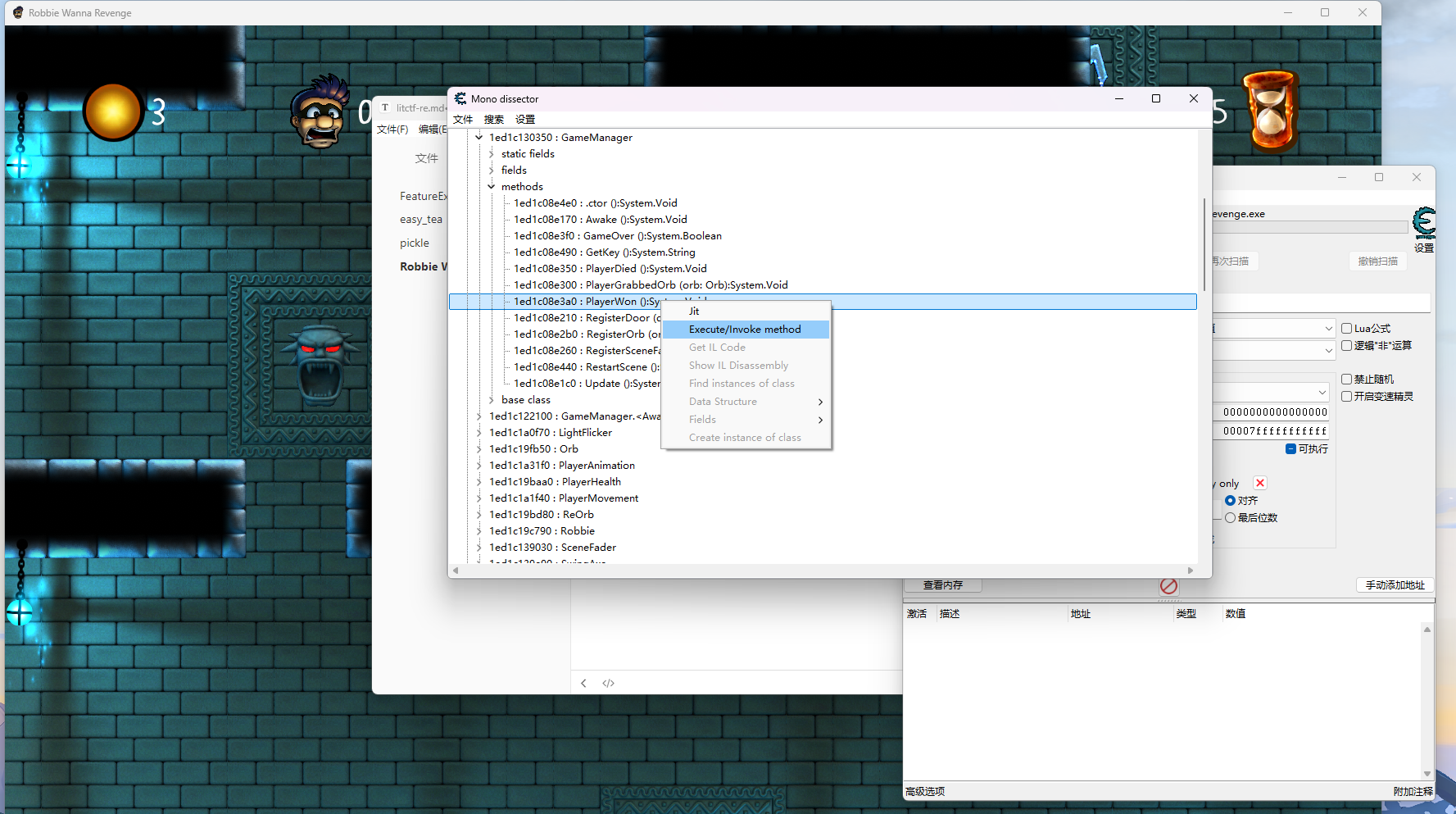Click the golden orb counter icon
1456x814 pixels.
[112, 112]
